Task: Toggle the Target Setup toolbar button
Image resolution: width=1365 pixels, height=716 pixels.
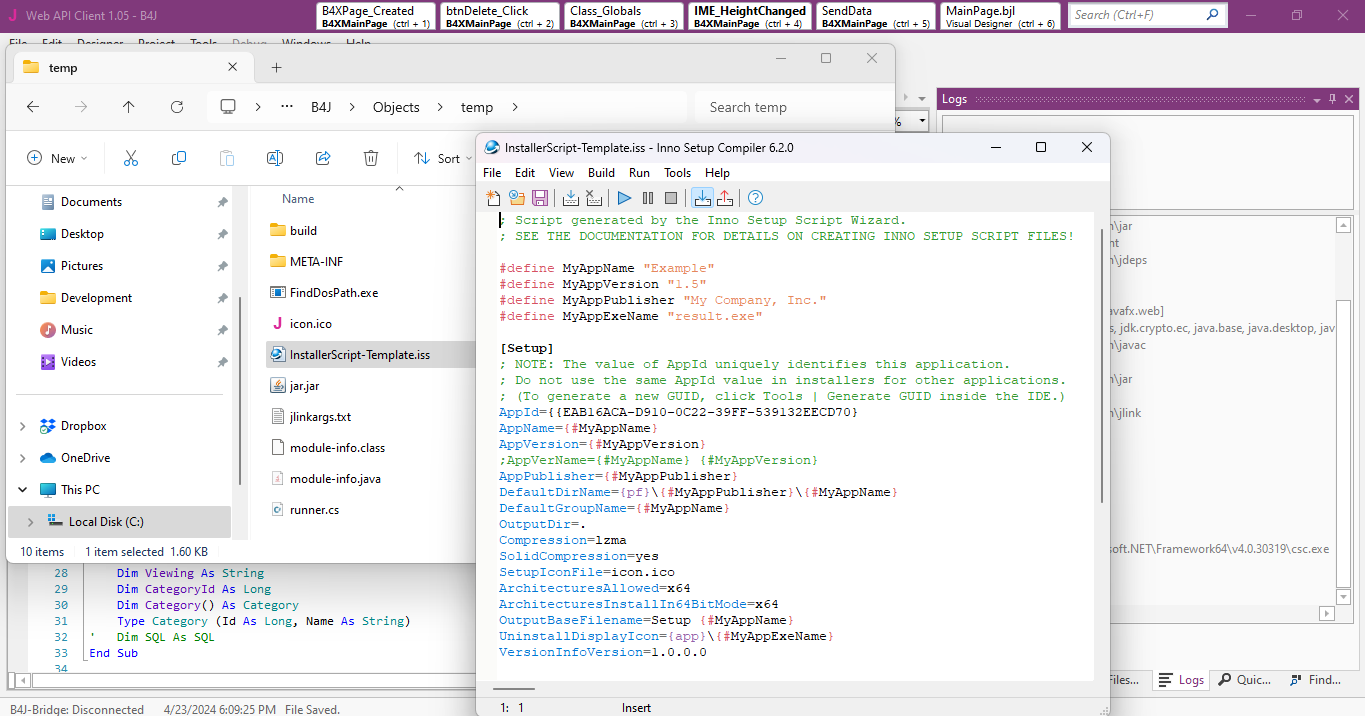Action: [x=702, y=198]
